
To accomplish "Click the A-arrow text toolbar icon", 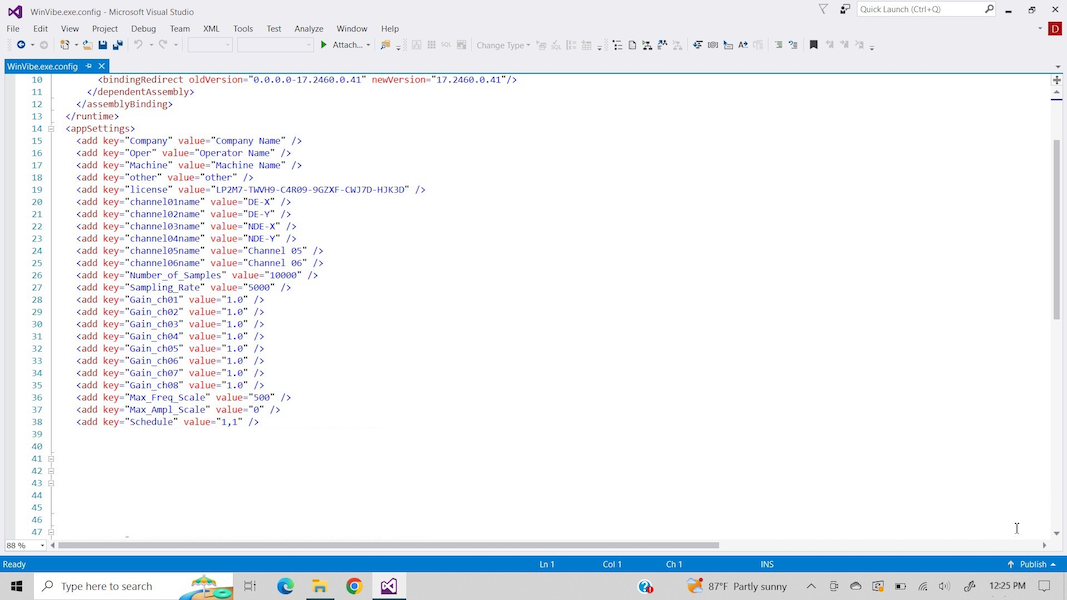I will 743,45.
